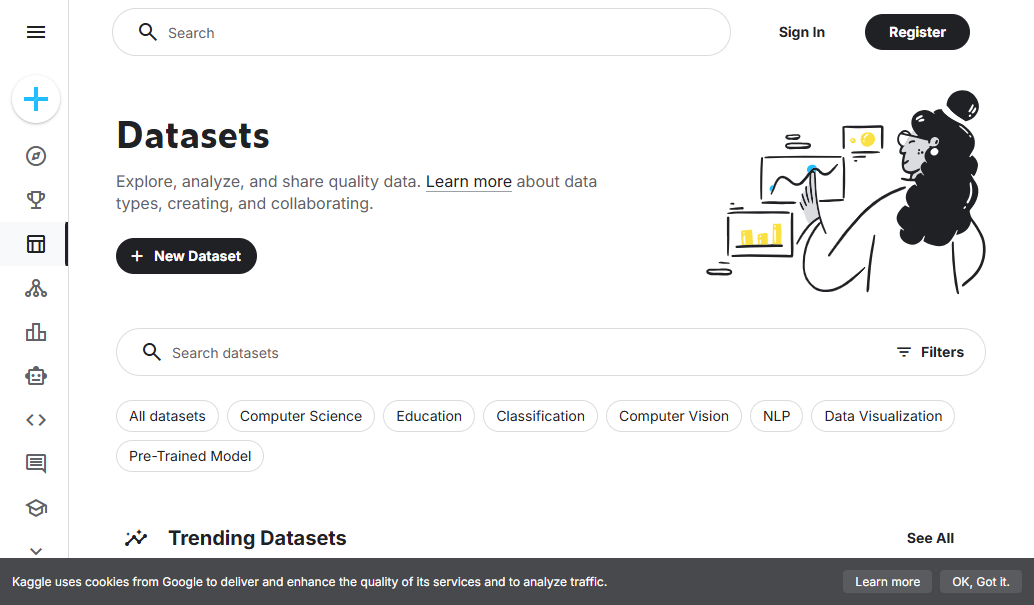Screen dimensions: 1034x605
Task: Open Discussions via the chat icon
Action: [x=36, y=463]
